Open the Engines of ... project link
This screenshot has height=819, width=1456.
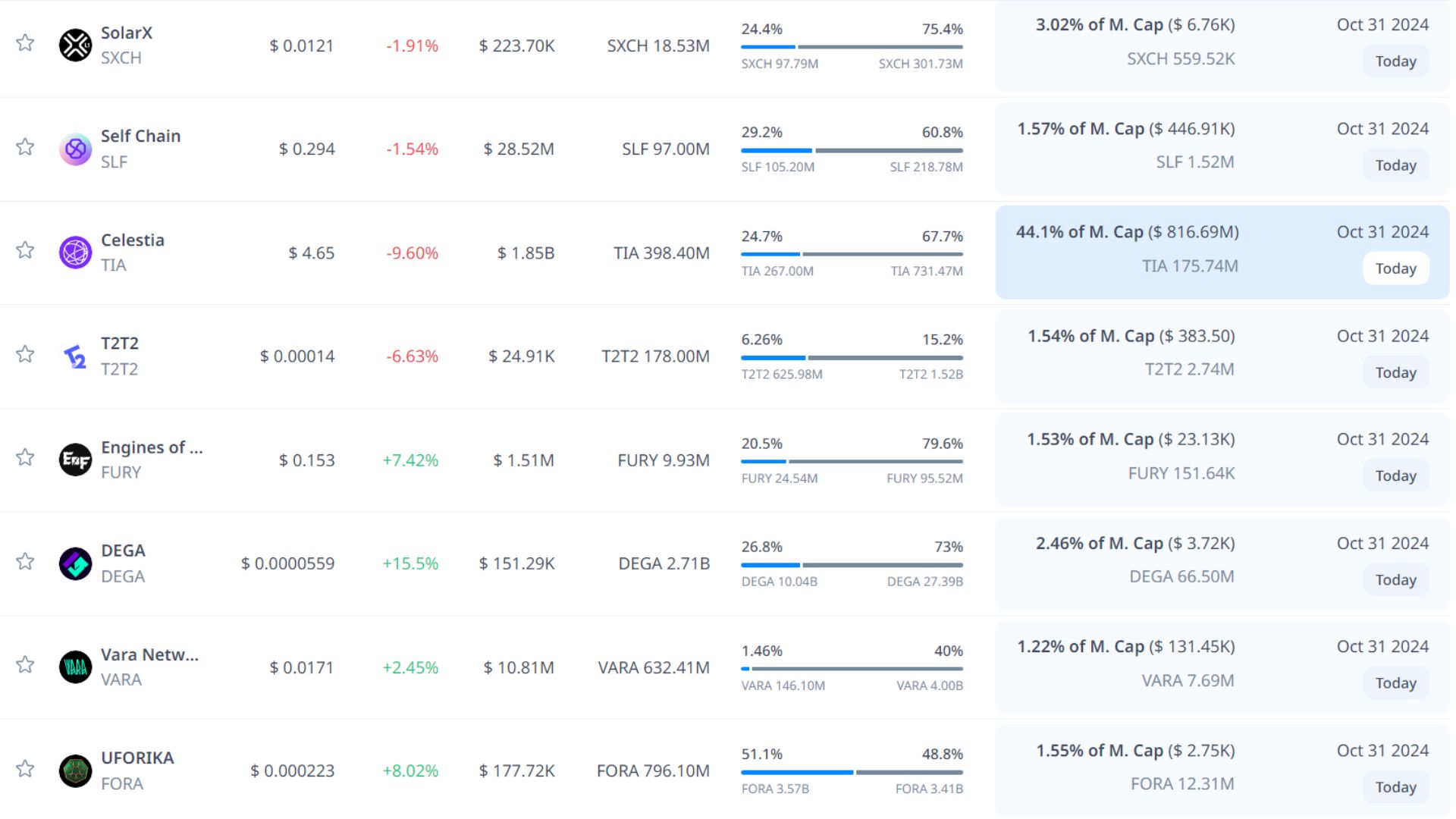click(x=152, y=447)
